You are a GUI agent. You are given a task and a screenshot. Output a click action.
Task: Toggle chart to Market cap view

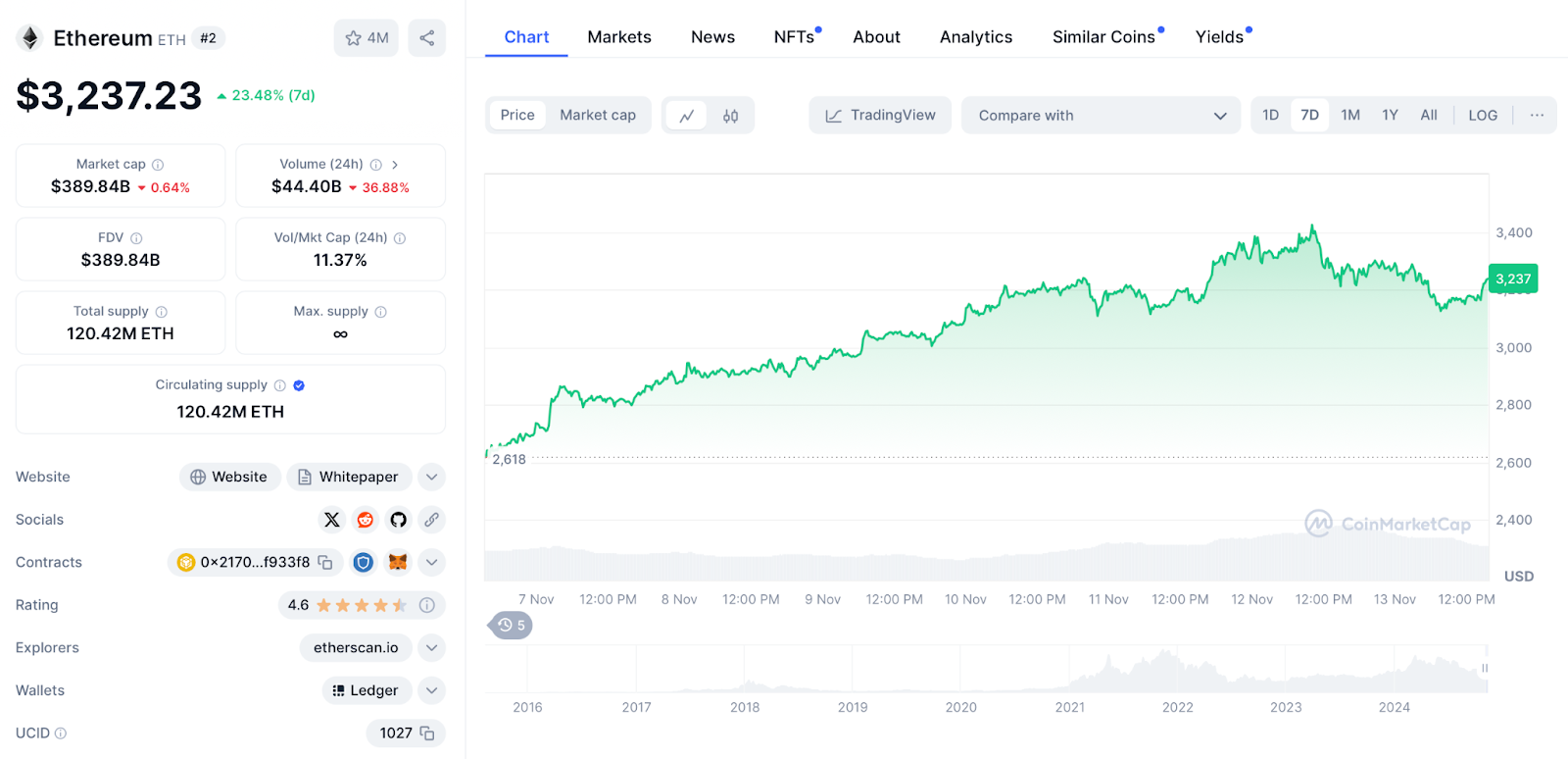point(598,116)
